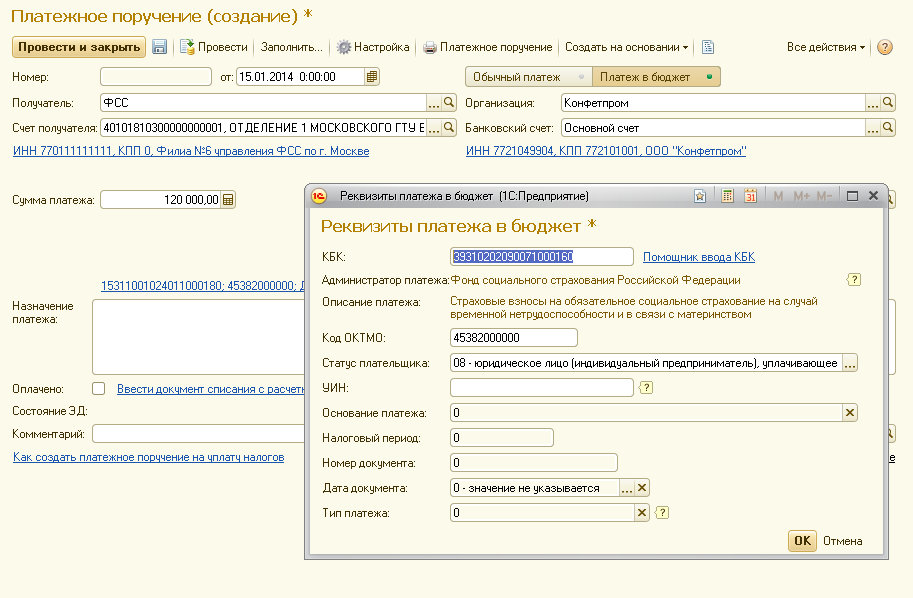Click the УИН input field
Screen dimensions: 913x598
click(542, 387)
